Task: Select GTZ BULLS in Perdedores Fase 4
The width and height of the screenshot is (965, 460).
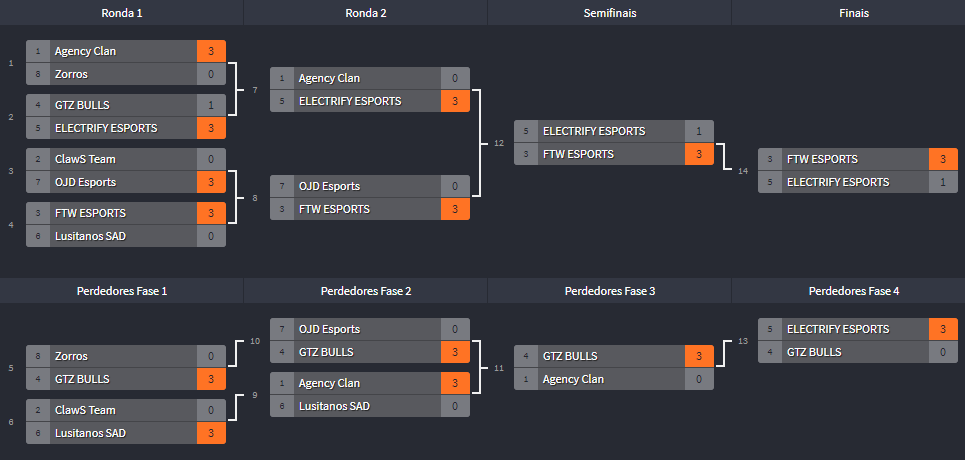Action: [x=814, y=352]
